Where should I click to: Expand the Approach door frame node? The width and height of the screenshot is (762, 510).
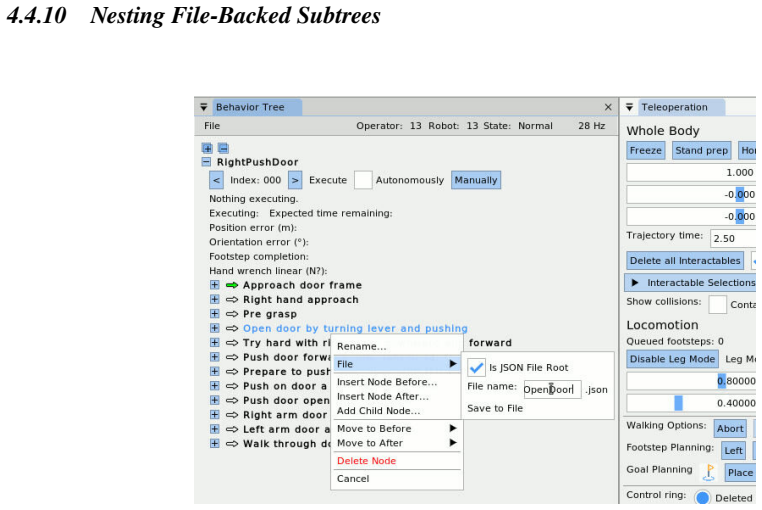tap(214, 285)
